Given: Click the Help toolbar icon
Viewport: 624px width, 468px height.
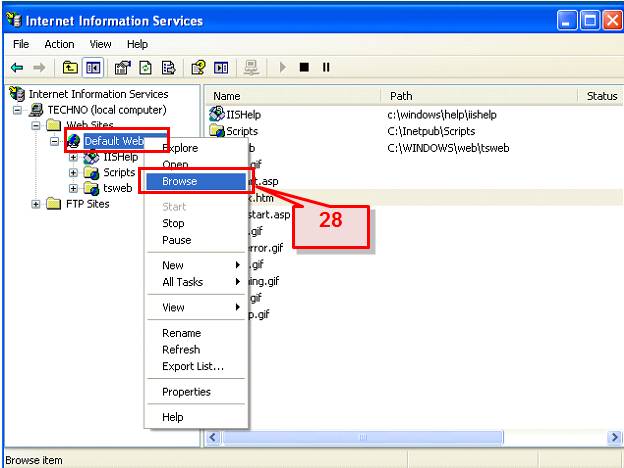Looking at the screenshot, I should (x=198, y=67).
